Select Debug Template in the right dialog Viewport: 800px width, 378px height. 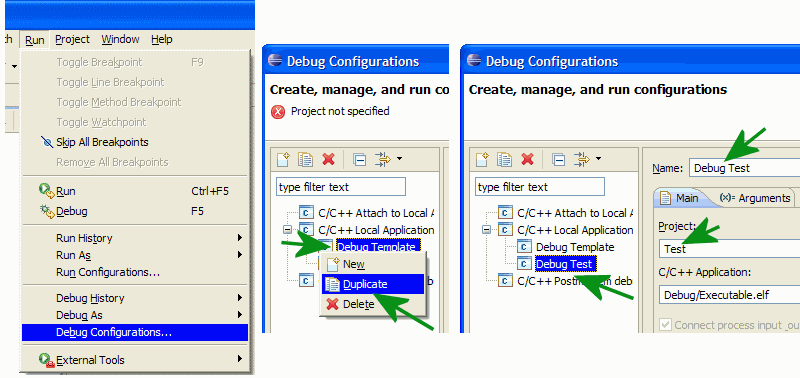575,247
